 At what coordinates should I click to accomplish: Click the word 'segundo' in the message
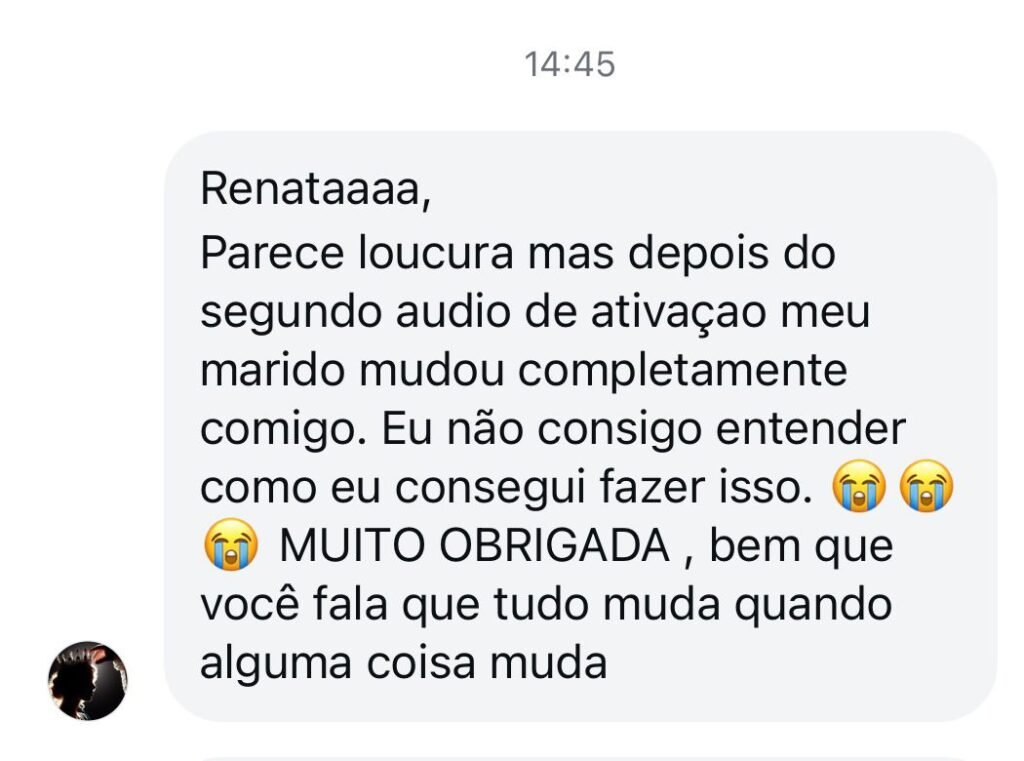coord(289,312)
